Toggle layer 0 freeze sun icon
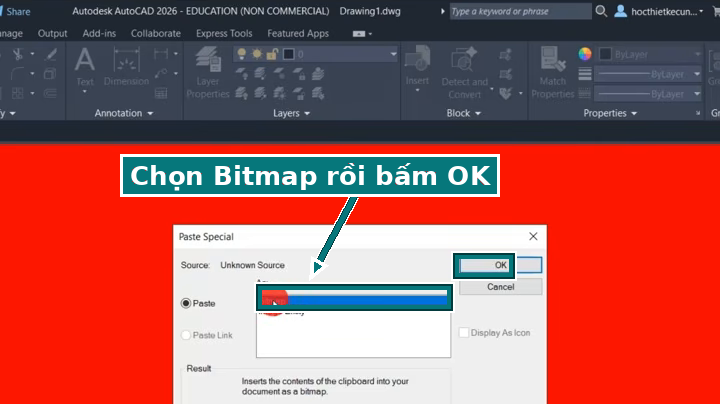This screenshot has height=404, width=720. 257,54
